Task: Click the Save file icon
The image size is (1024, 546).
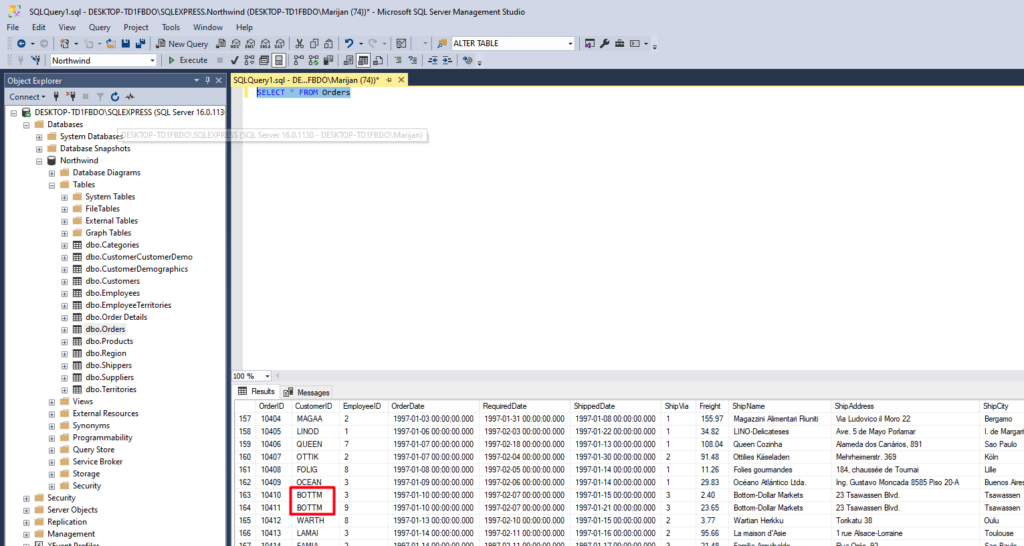Action: [125, 44]
